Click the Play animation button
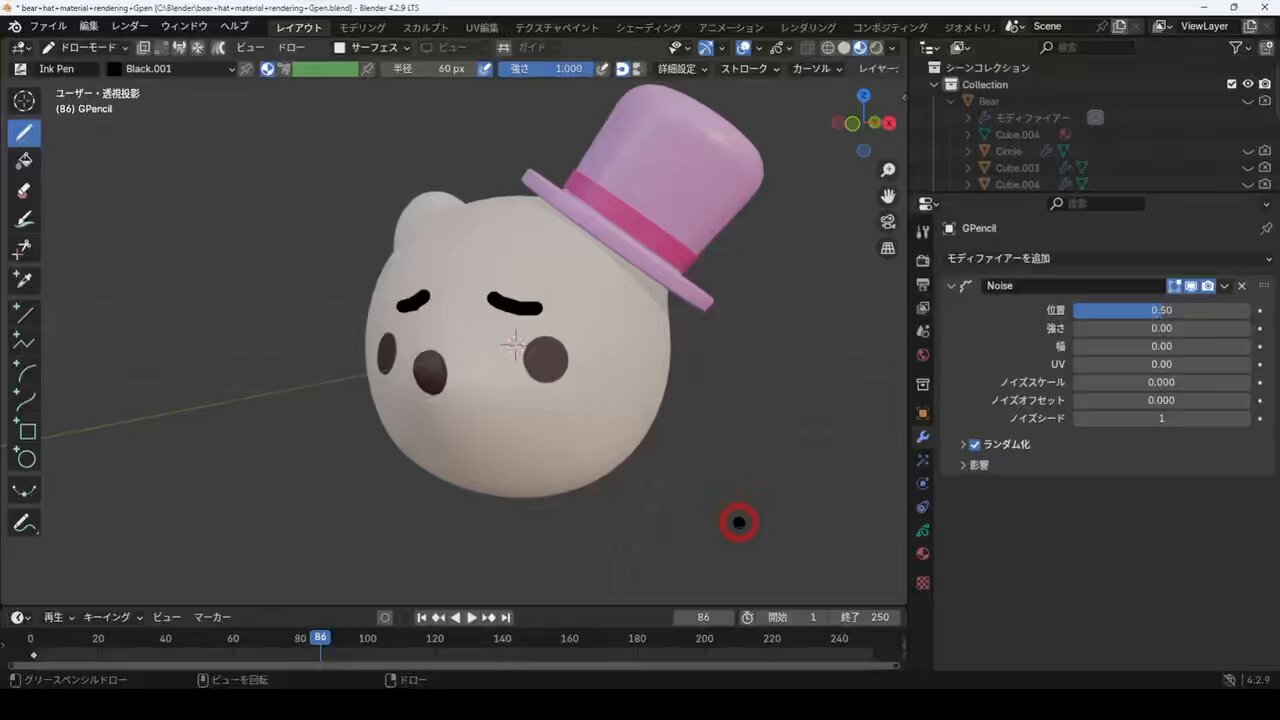 pyautogui.click(x=472, y=617)
